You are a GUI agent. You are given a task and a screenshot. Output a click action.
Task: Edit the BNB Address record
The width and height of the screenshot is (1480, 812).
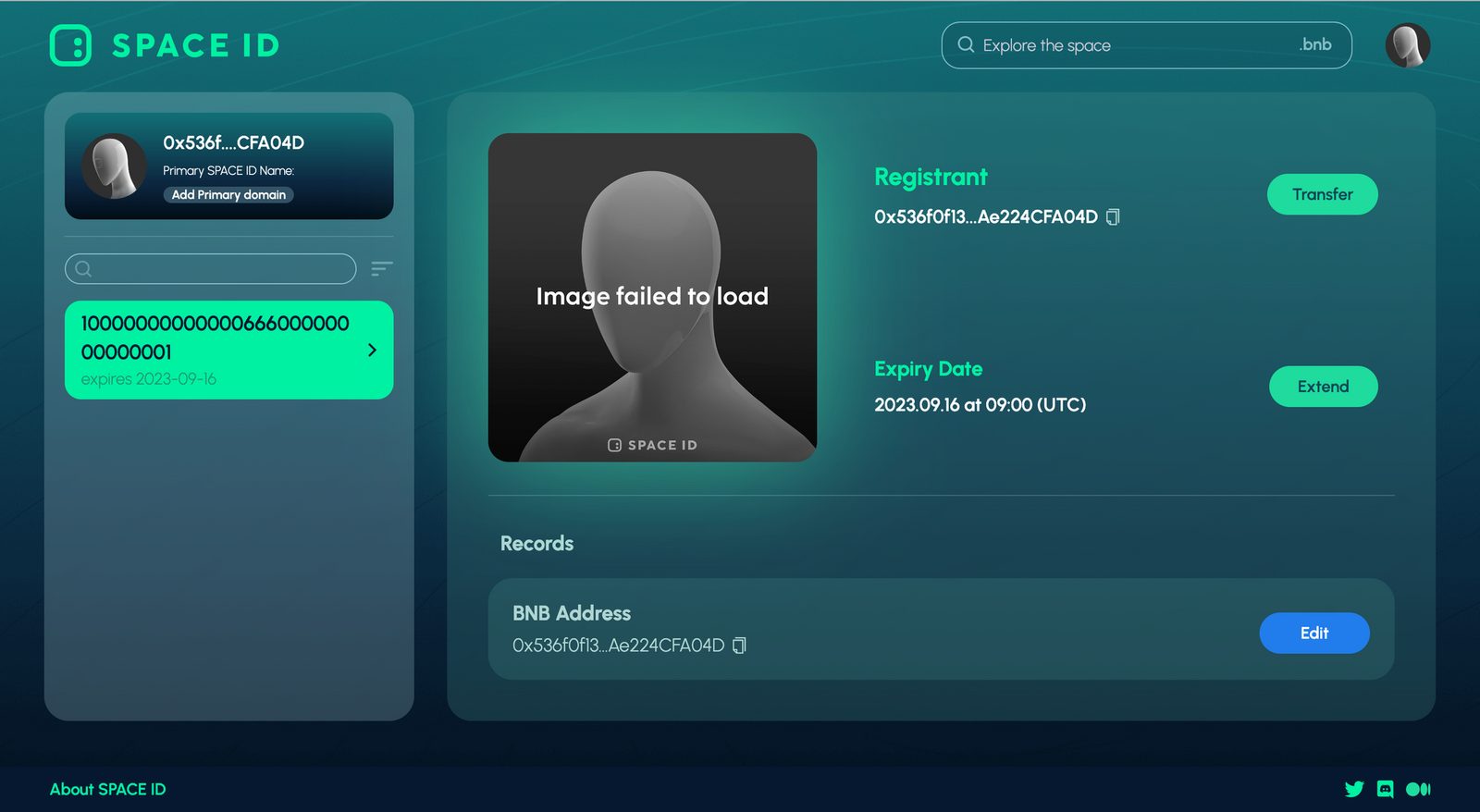pyautogui.click(x=1314, y=633)
